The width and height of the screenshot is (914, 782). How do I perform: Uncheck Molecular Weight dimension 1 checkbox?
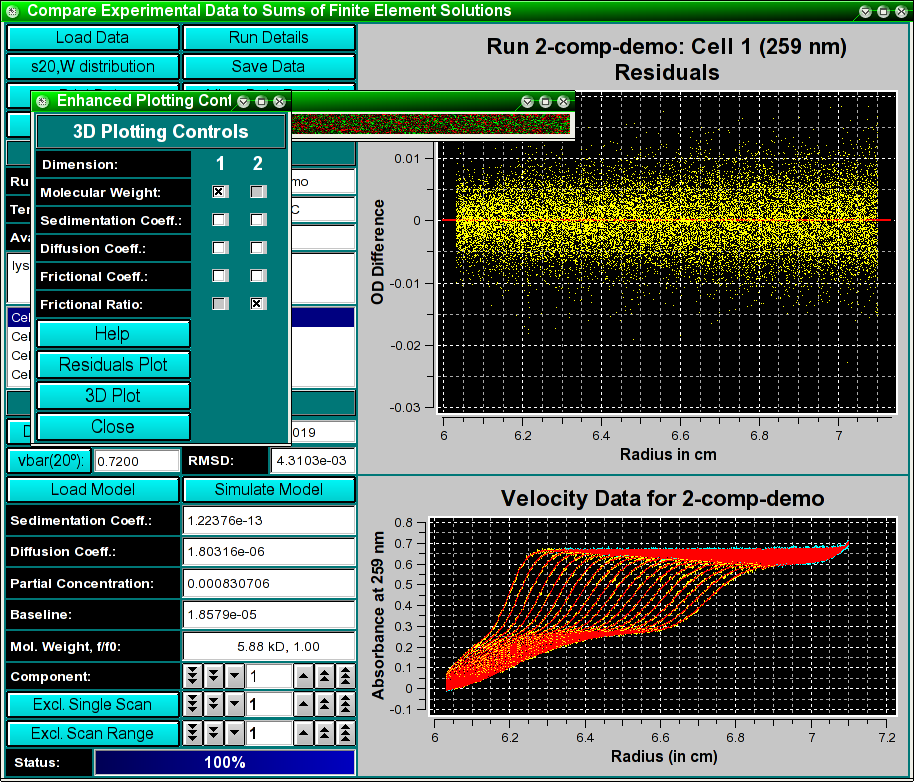pos(220,192)
